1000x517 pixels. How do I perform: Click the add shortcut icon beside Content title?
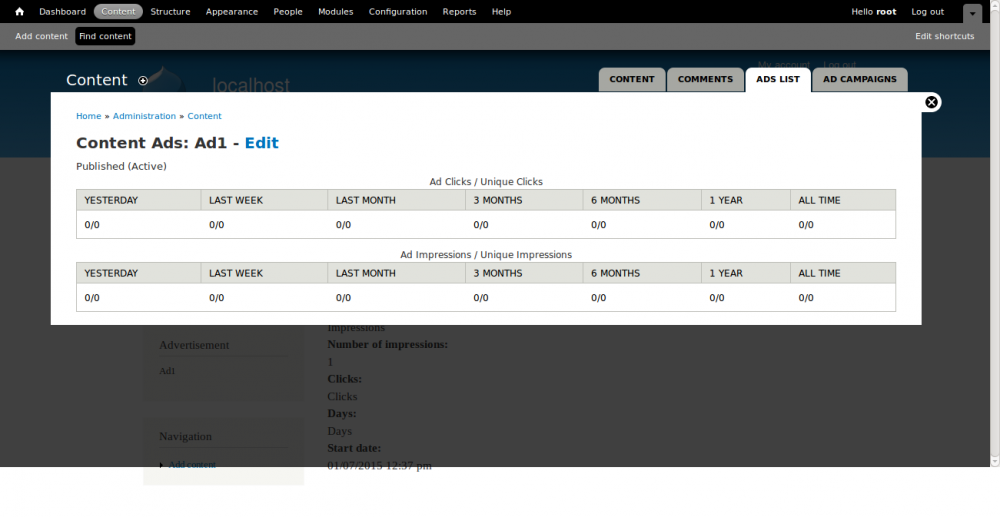[143, 81]
